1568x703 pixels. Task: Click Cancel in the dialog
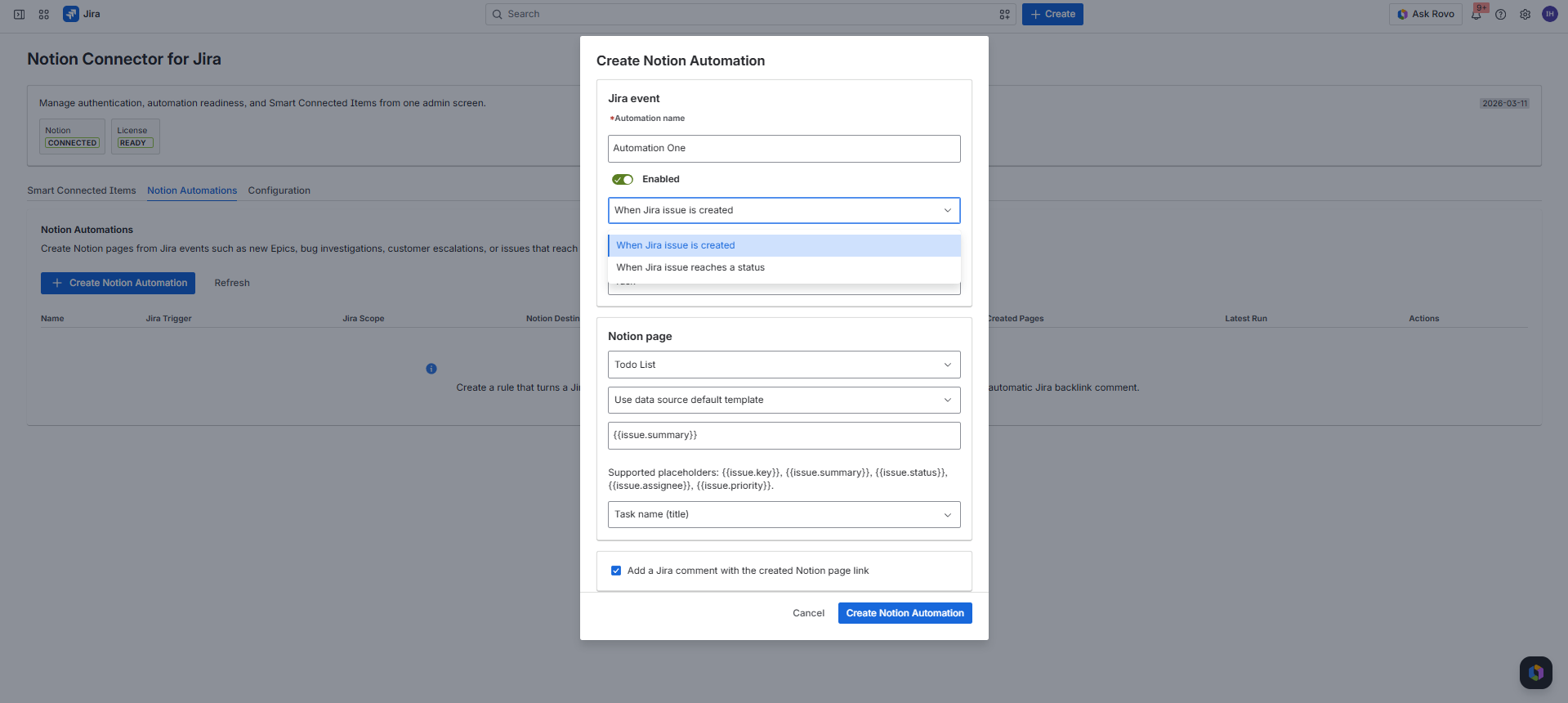click(808, 613)
